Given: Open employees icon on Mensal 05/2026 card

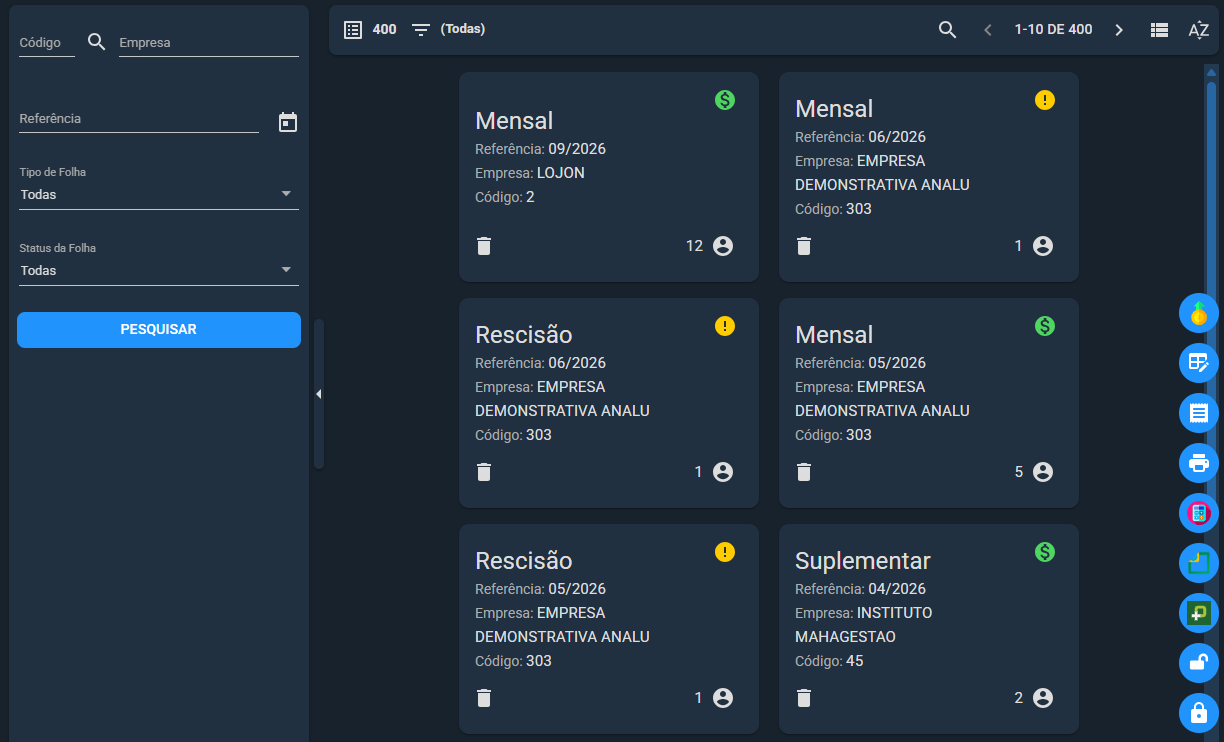Looking at the screenshot, I should click(x=1043, y=472).
